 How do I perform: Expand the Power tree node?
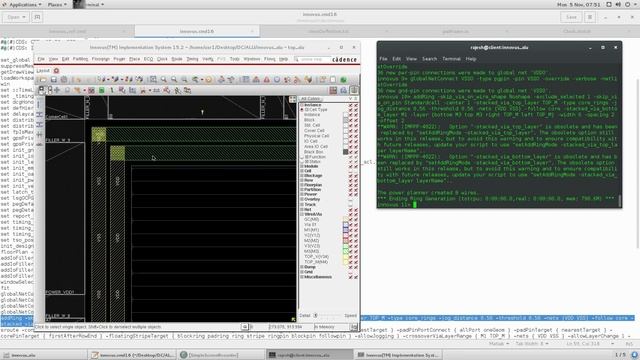(x=302, y=194)
